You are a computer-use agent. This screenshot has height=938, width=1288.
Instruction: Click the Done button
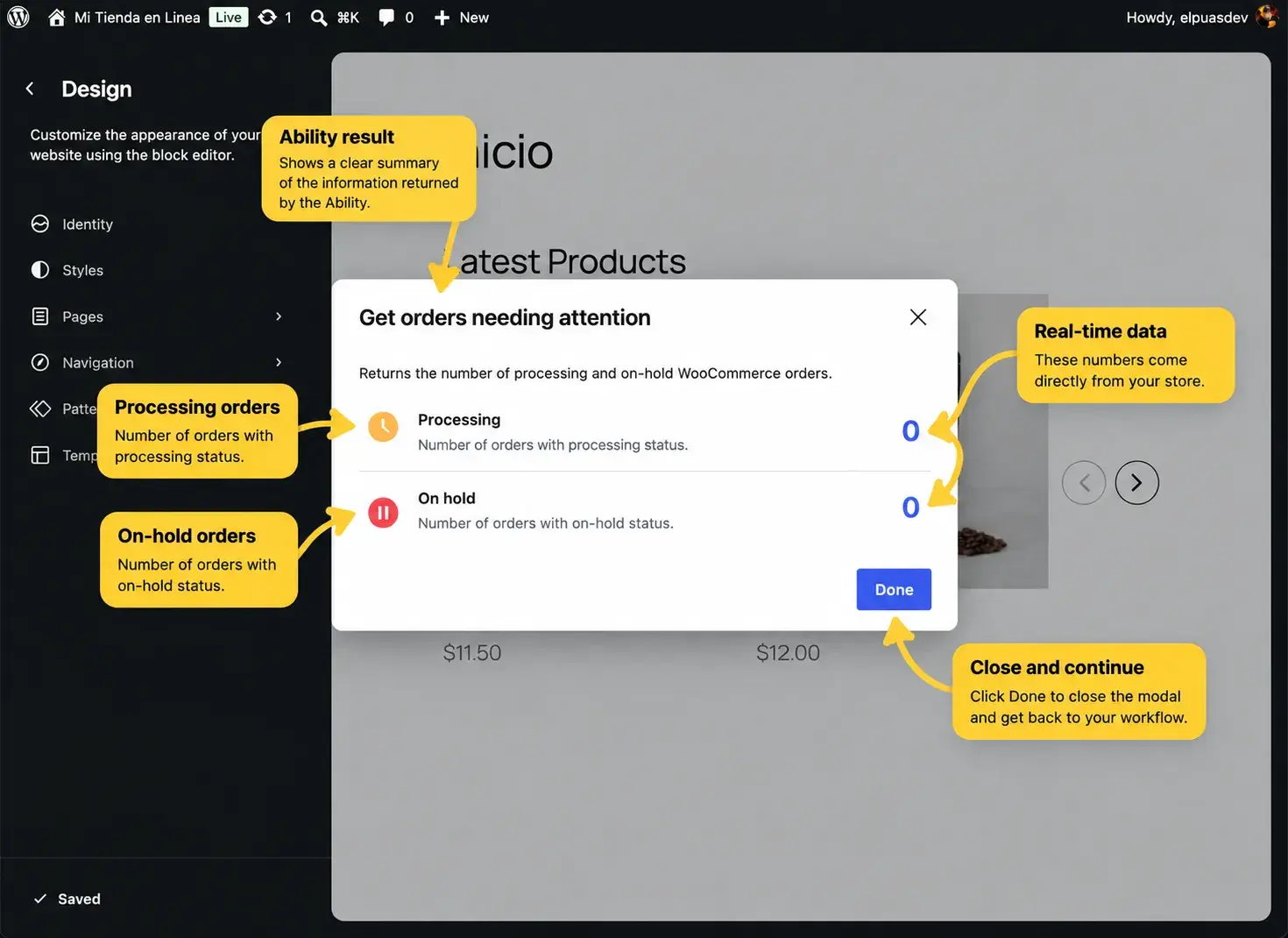click(894, 590)
